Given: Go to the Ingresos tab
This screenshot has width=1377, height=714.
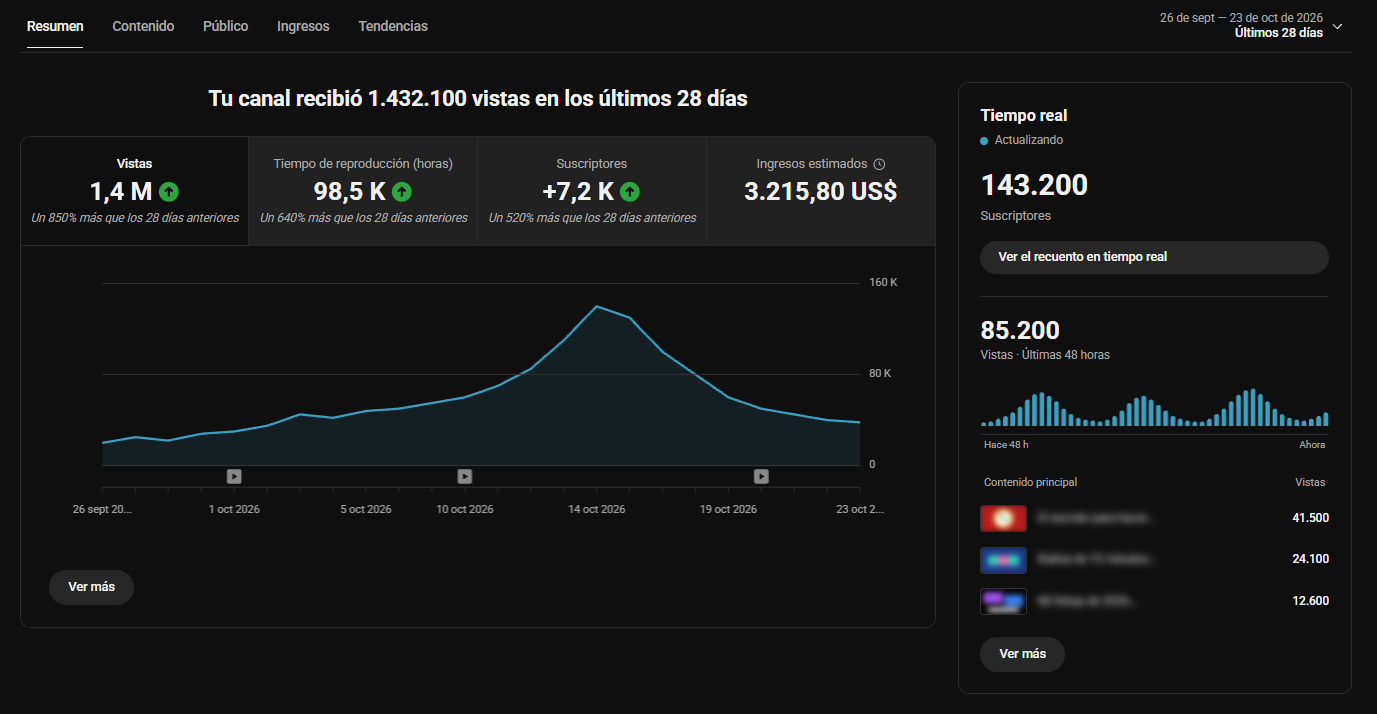Looking at the screenshot, I should 303,26.
